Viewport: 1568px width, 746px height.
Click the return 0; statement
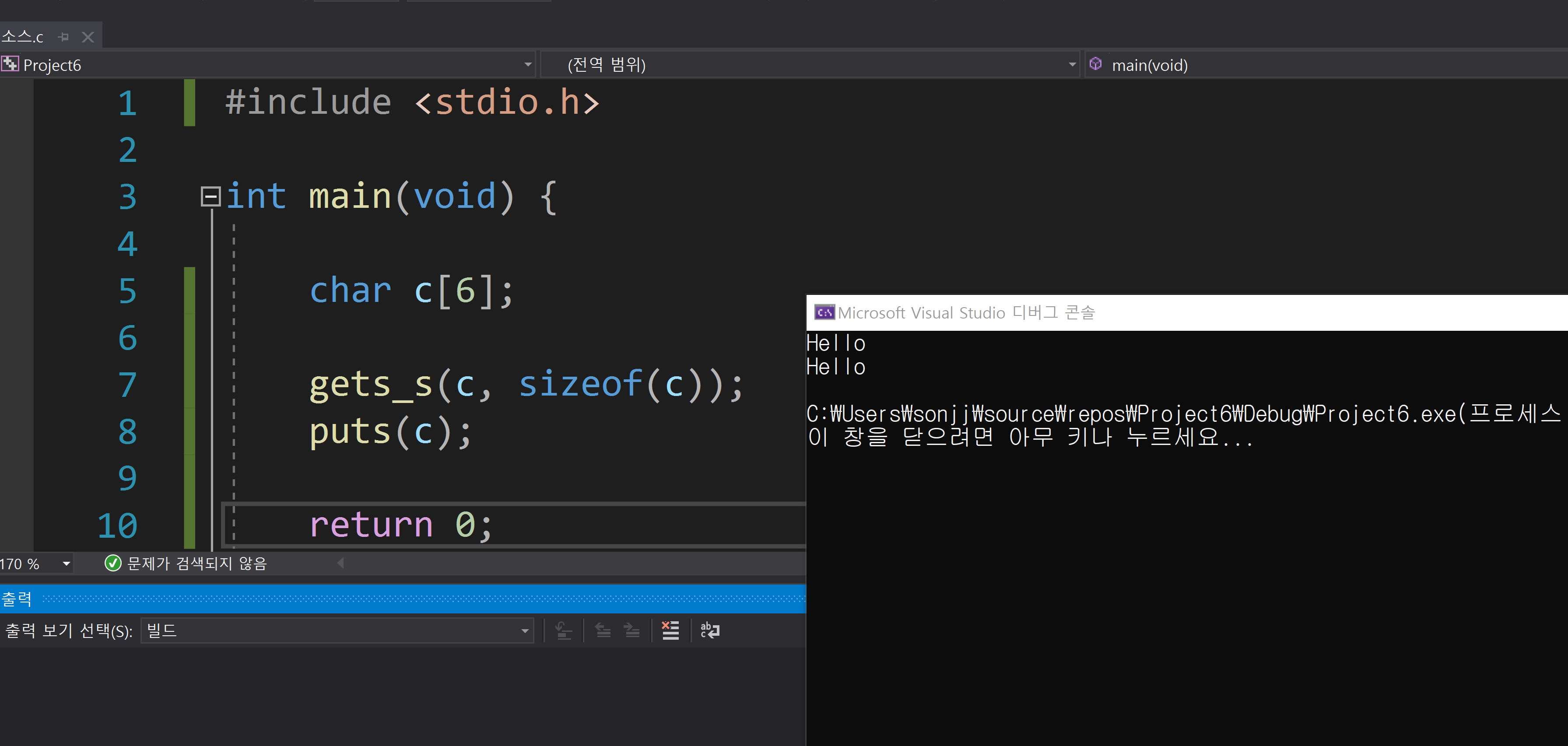(400, 525)
